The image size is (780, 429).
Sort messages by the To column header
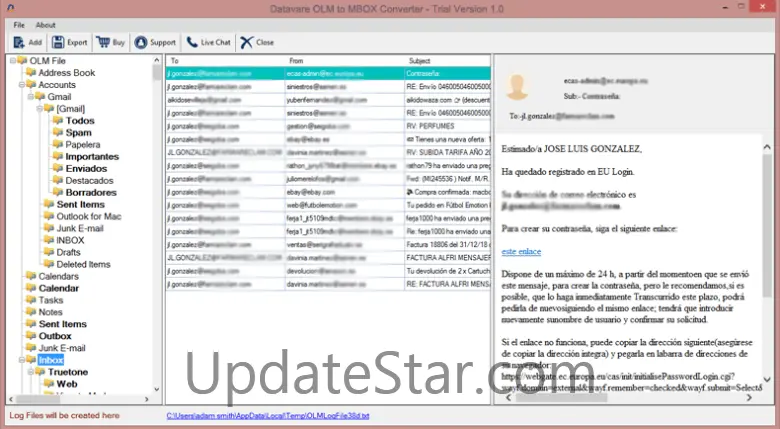point(225,61)
